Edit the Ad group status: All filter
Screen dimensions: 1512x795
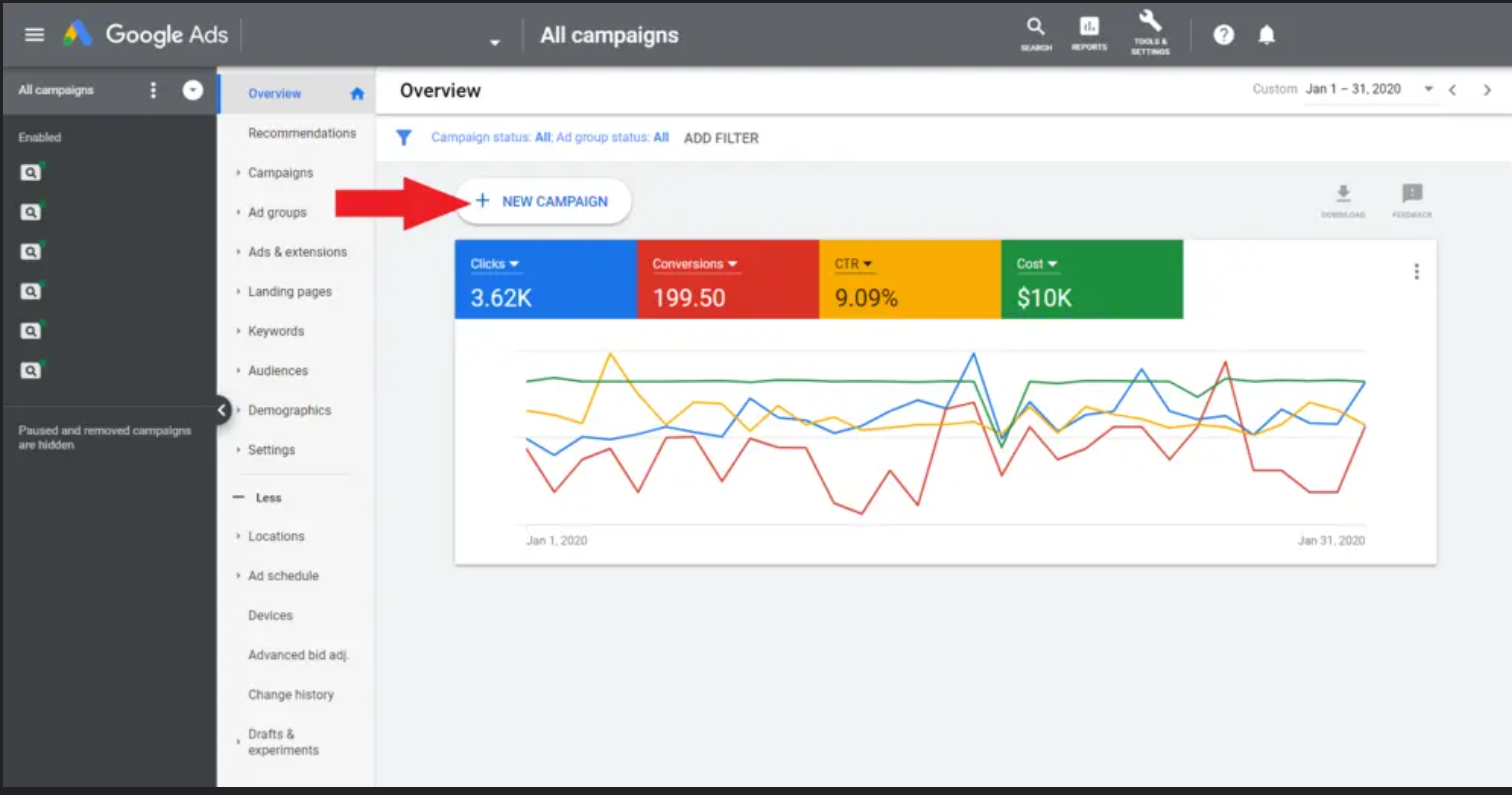pyautogui.click(x=612, y=138)
